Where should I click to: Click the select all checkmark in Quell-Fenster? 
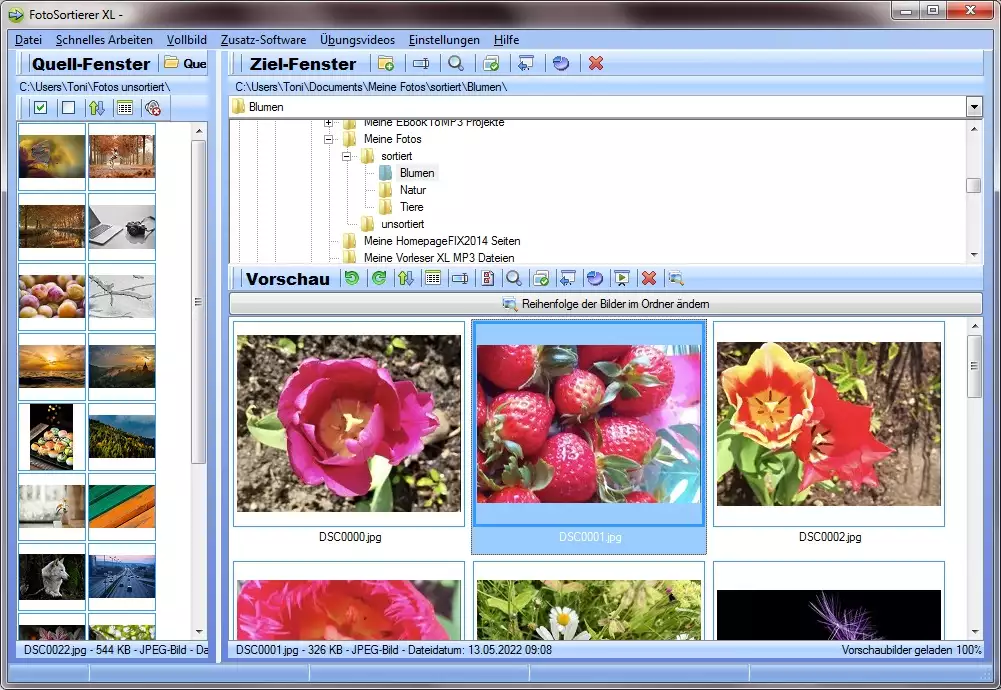tap(40, 108)
